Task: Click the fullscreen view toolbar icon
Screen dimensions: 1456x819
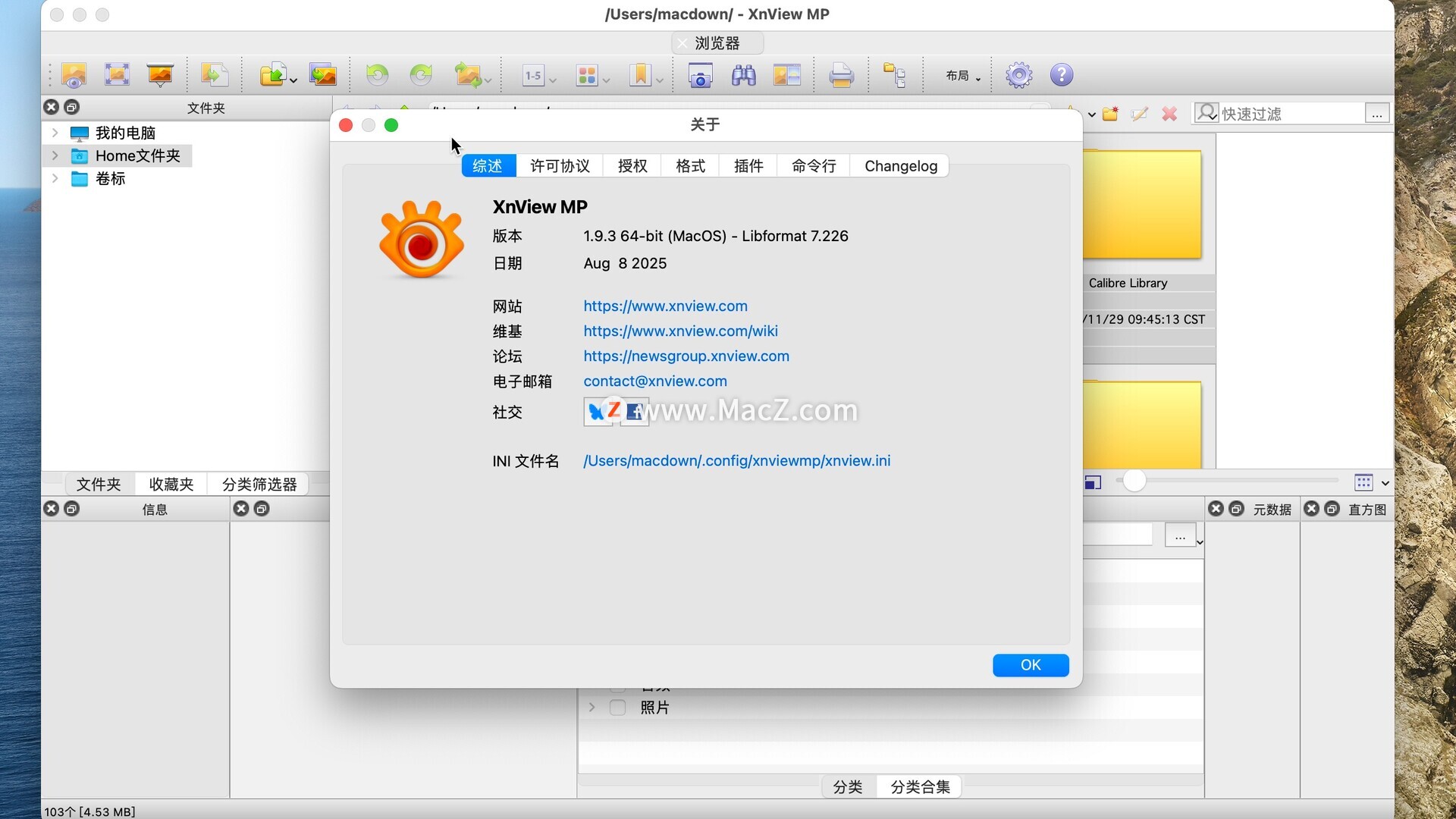Action: click(x=117, y=74)
